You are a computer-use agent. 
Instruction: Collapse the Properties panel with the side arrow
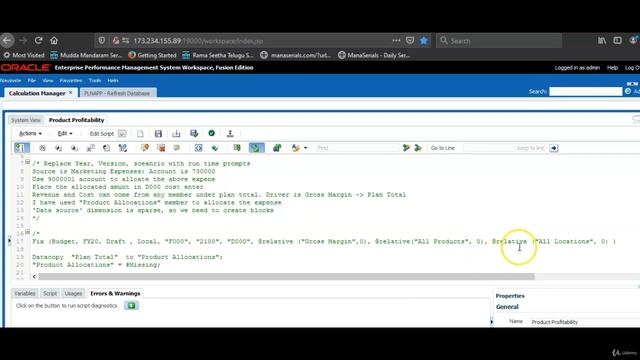[491, 322]
